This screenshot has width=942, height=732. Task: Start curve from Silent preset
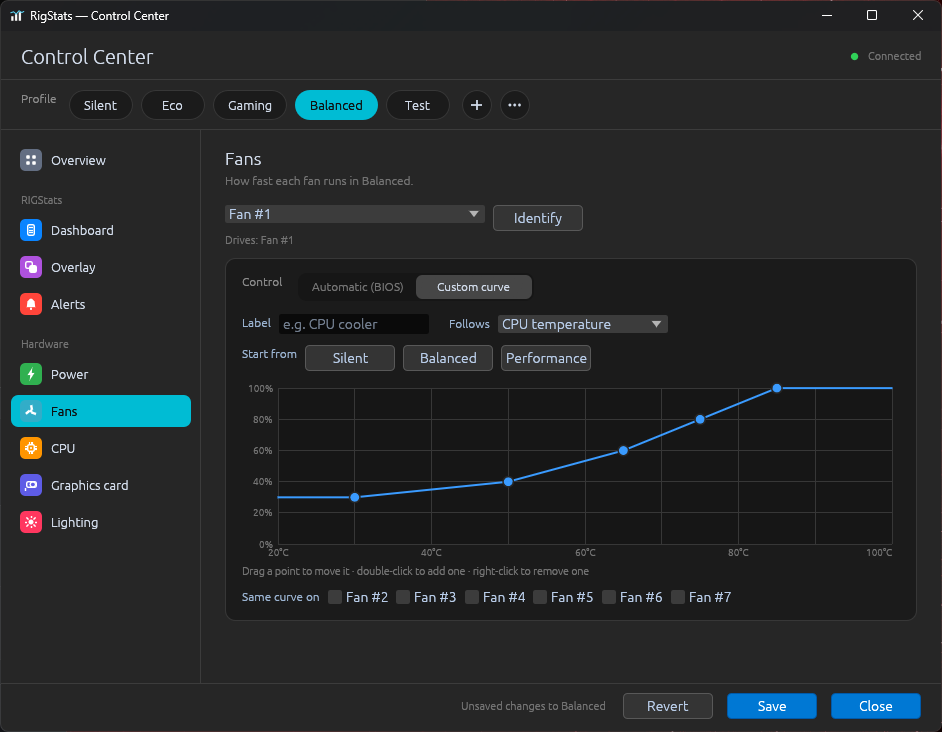[350, 358]
